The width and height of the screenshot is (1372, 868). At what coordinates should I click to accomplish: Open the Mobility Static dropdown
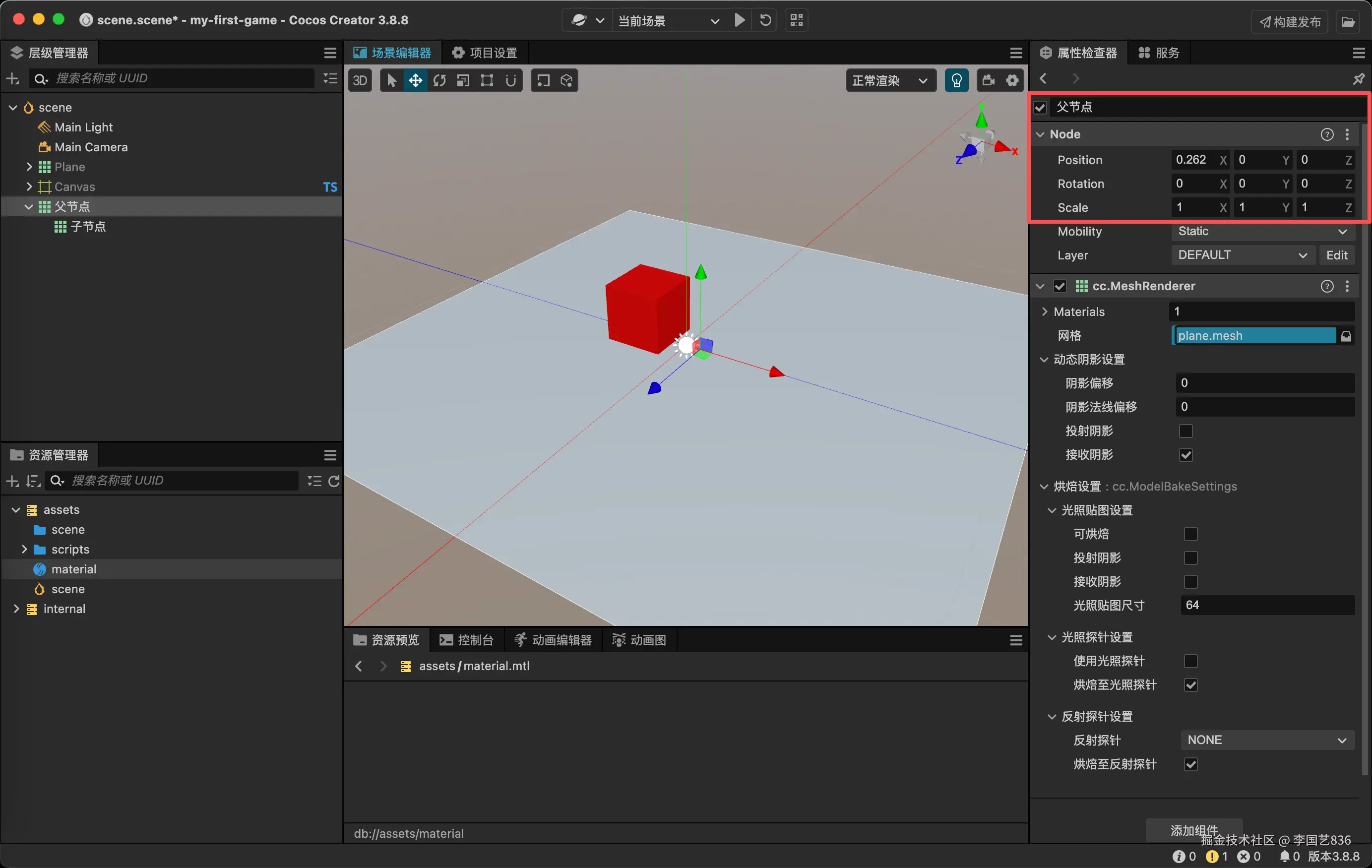tap(1262, 232)
